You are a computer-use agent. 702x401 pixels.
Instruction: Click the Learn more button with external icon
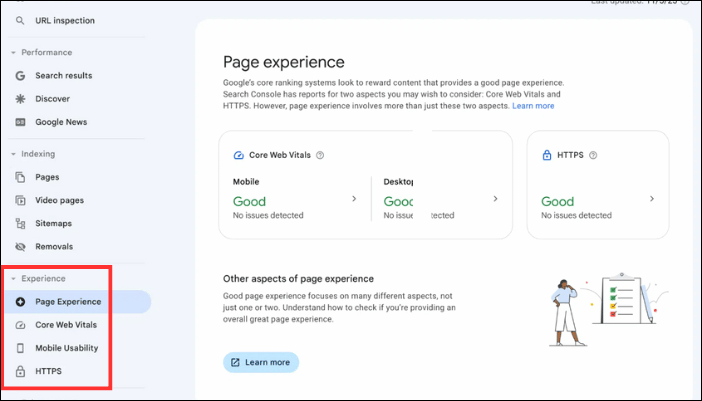click(x=261, y=363)
